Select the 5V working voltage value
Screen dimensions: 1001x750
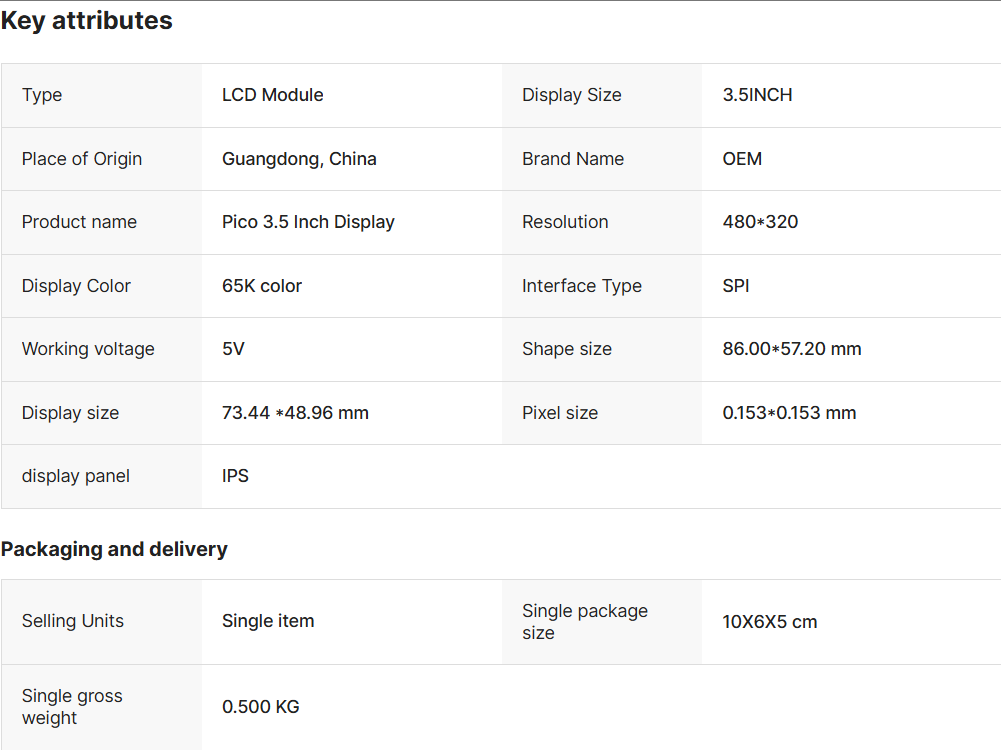[233, 349]
